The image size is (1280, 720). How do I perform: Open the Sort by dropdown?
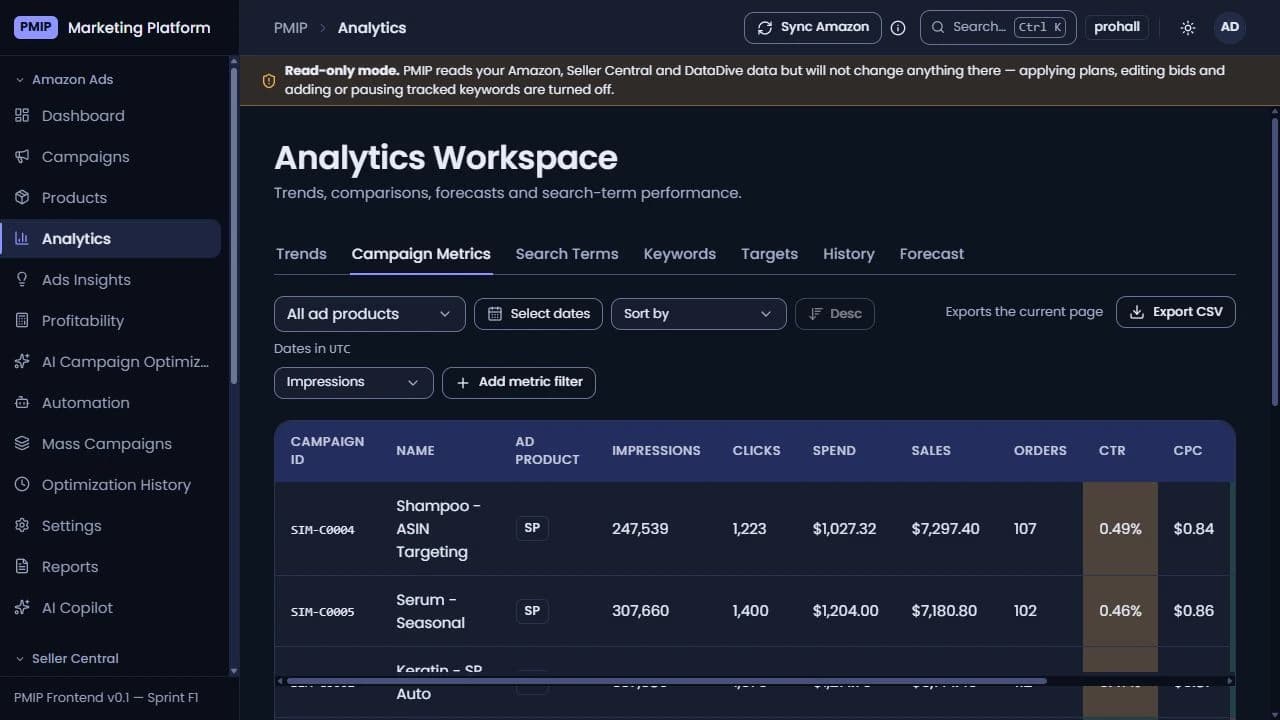(698, 314)
